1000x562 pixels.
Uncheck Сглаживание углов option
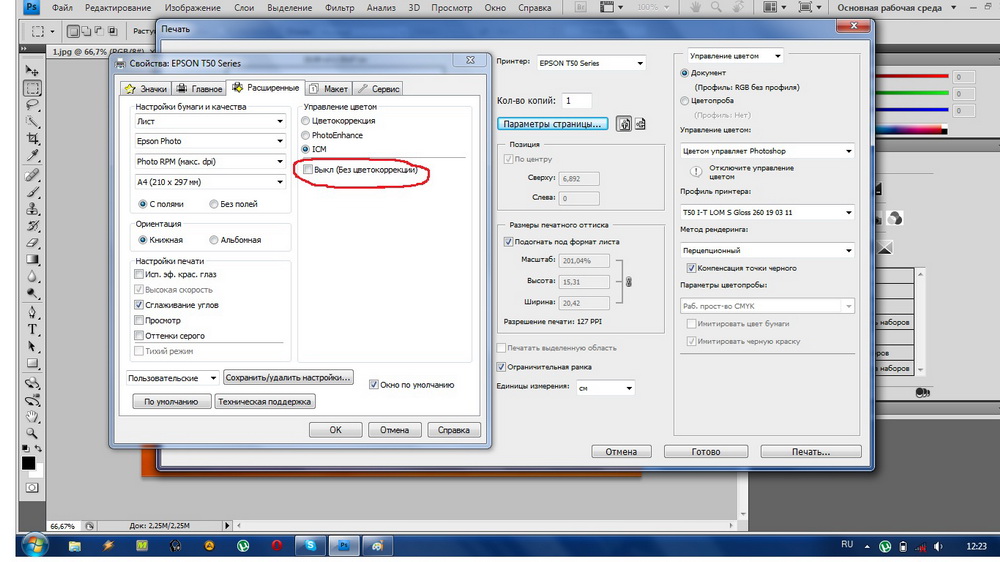point(140,305)
